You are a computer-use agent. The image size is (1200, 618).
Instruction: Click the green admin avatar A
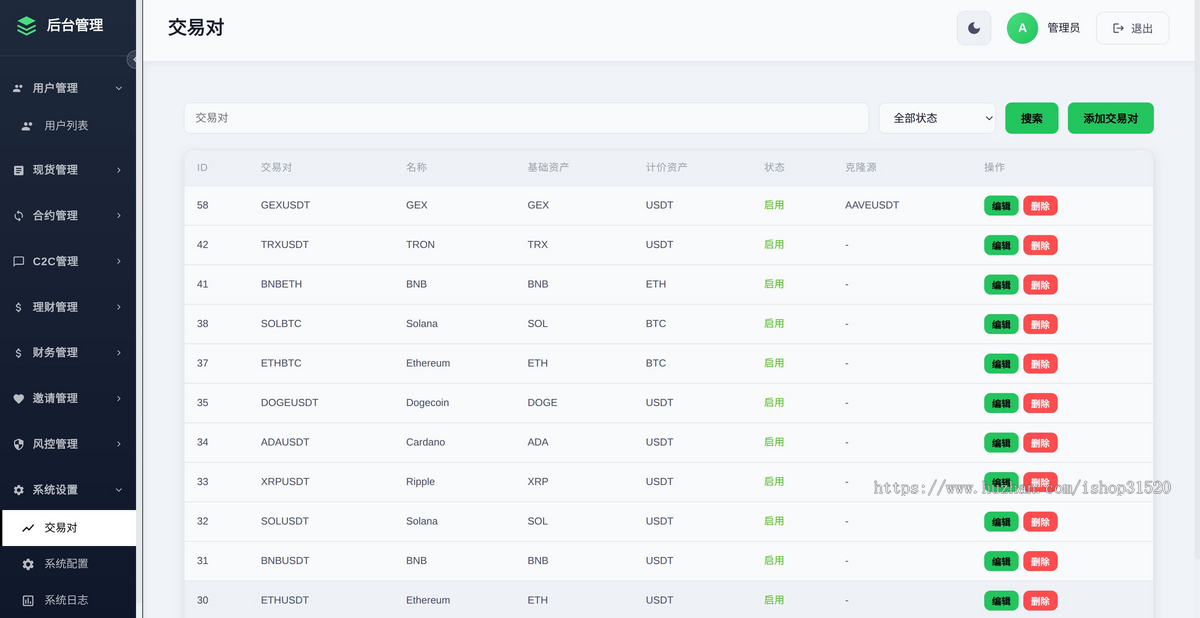1022,28
